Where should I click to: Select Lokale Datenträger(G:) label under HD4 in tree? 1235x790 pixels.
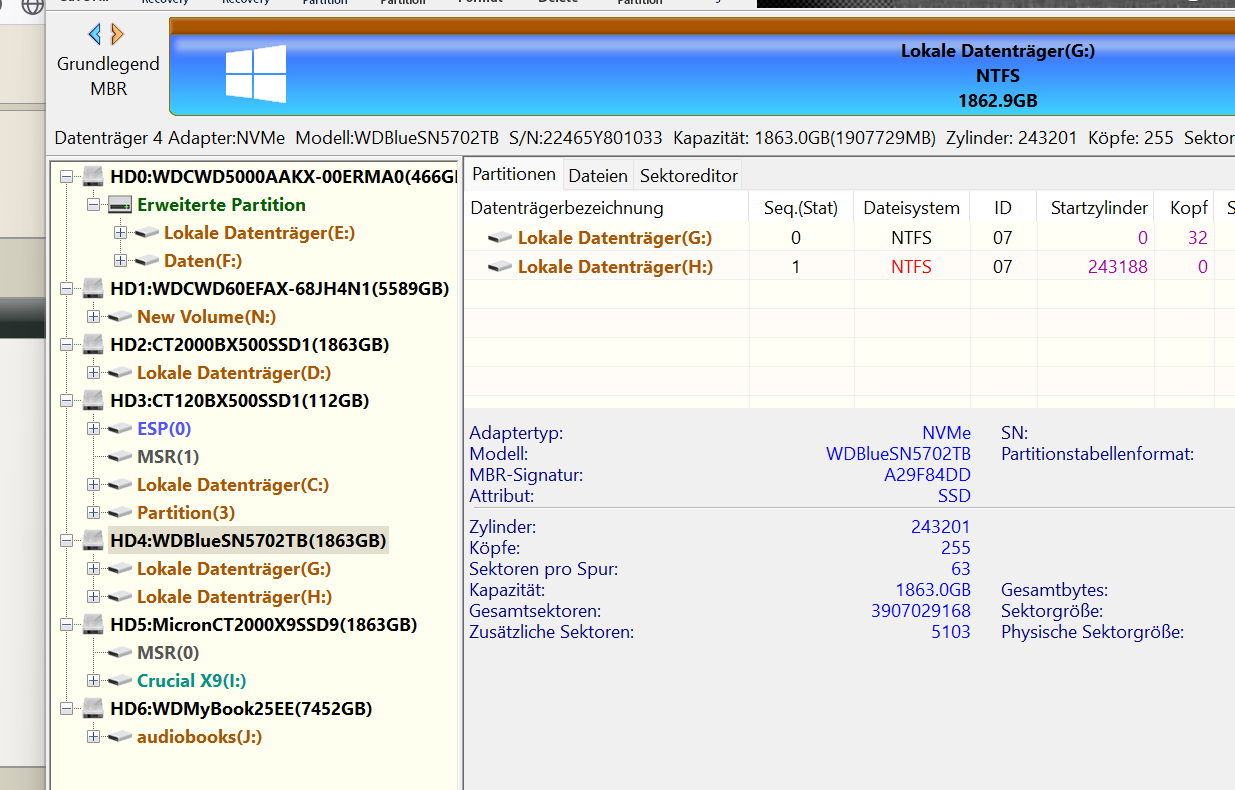(234, 569)
